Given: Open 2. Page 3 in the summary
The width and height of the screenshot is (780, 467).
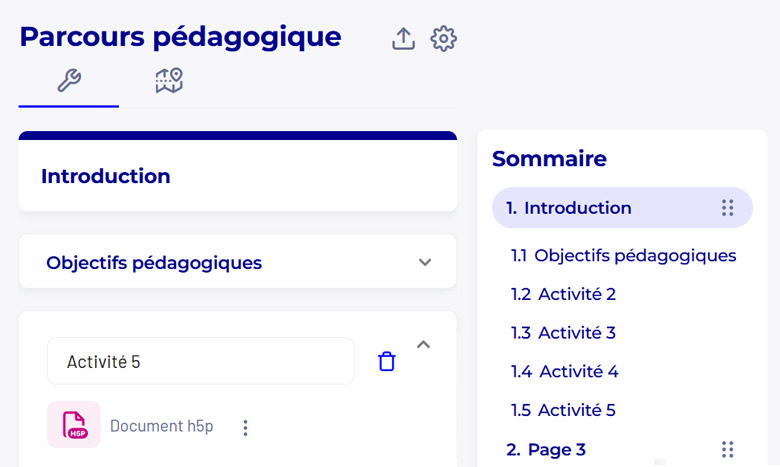Looking at the screenshot, I should tap(546, 450).
